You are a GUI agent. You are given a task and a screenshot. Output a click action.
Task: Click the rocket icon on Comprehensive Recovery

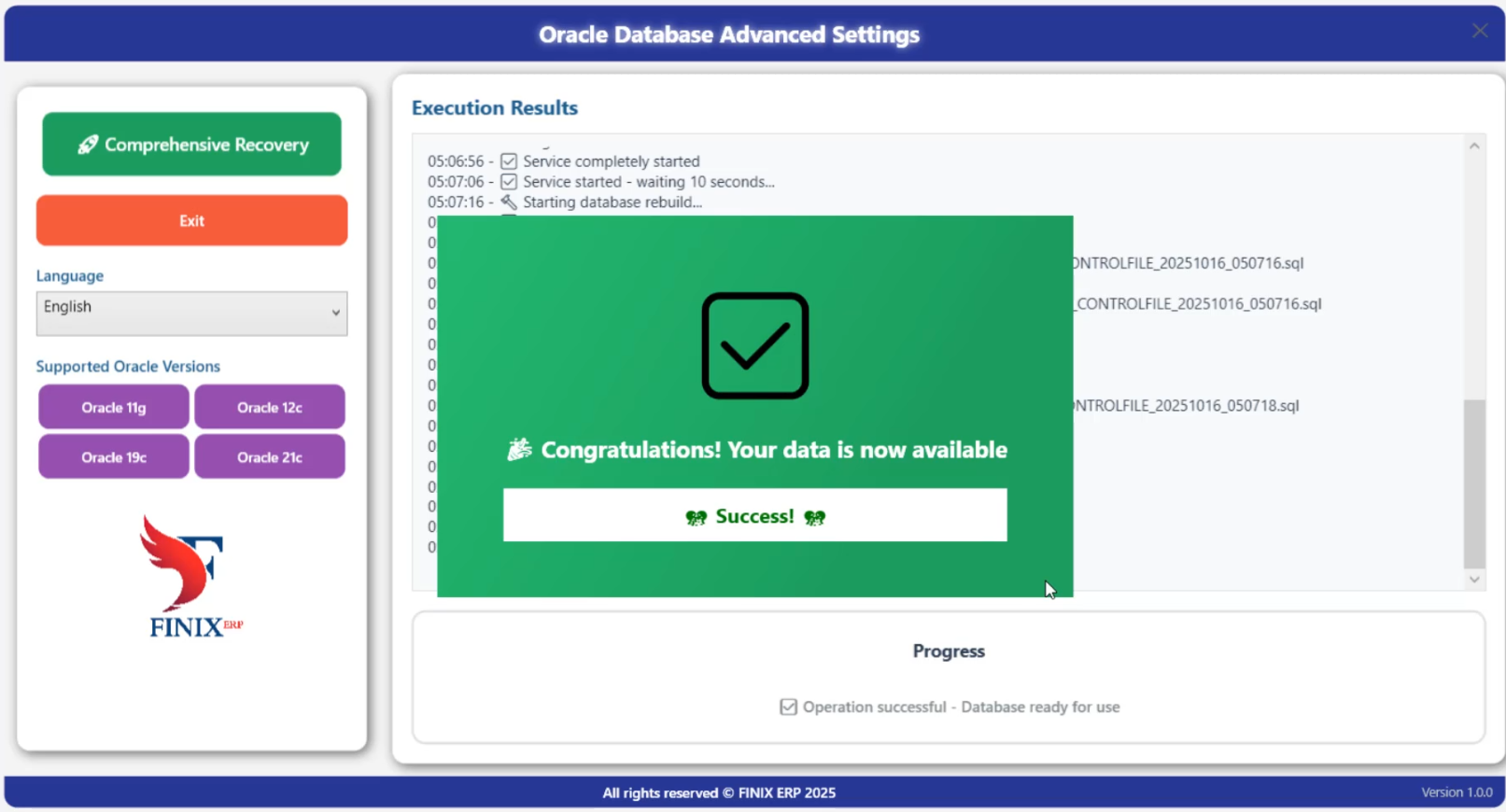click(x=88, y=145)
